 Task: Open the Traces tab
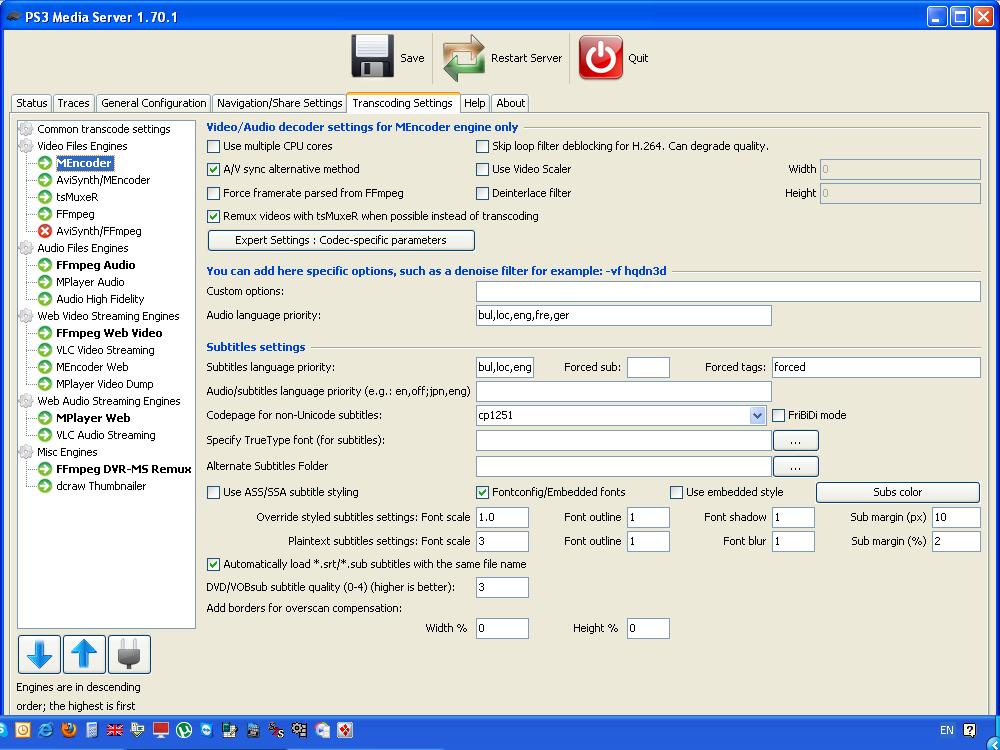pos(73,103)
